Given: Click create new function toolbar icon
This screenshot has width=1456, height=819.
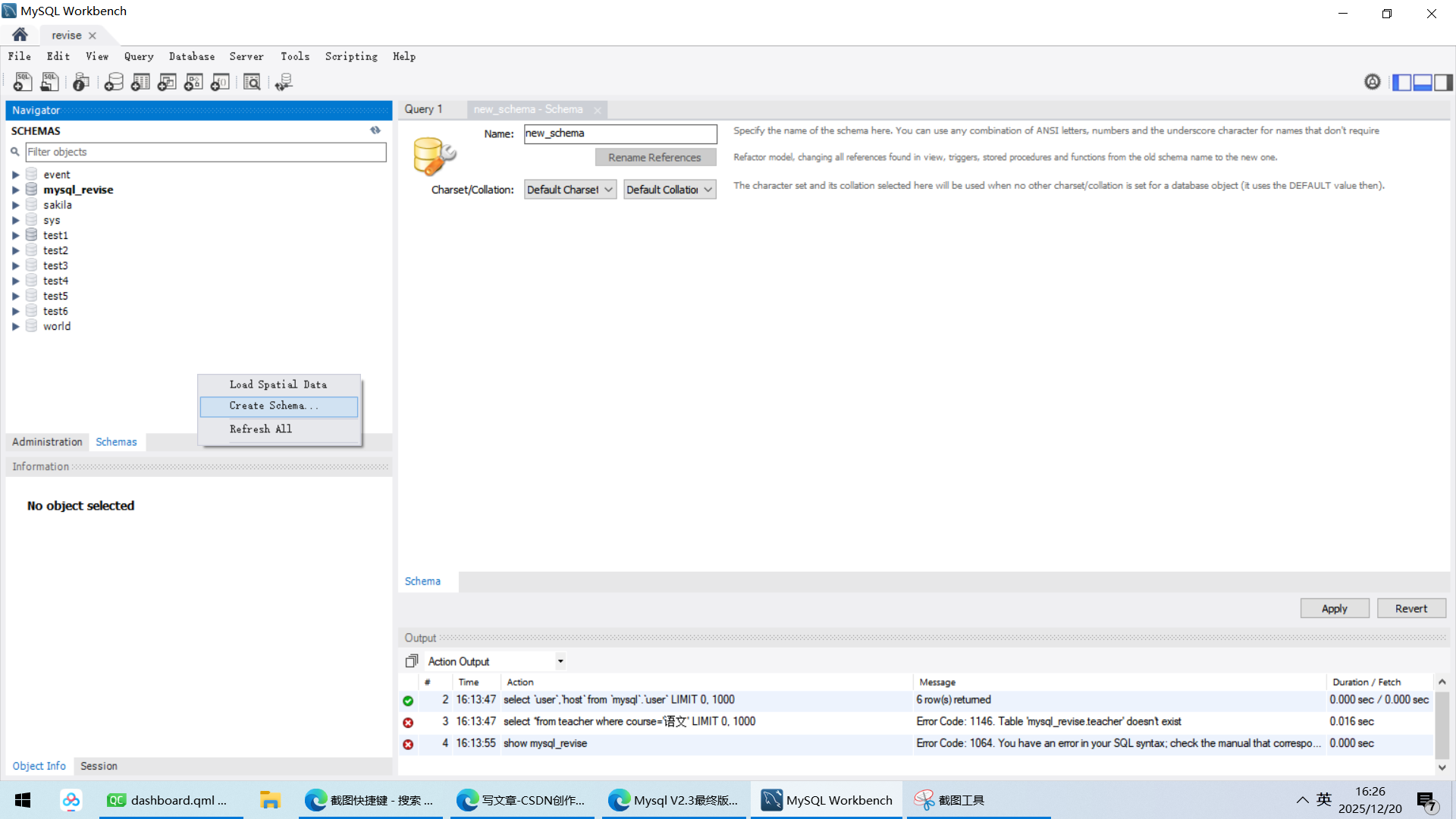Looking at the screenshot, I should (220, 82).
